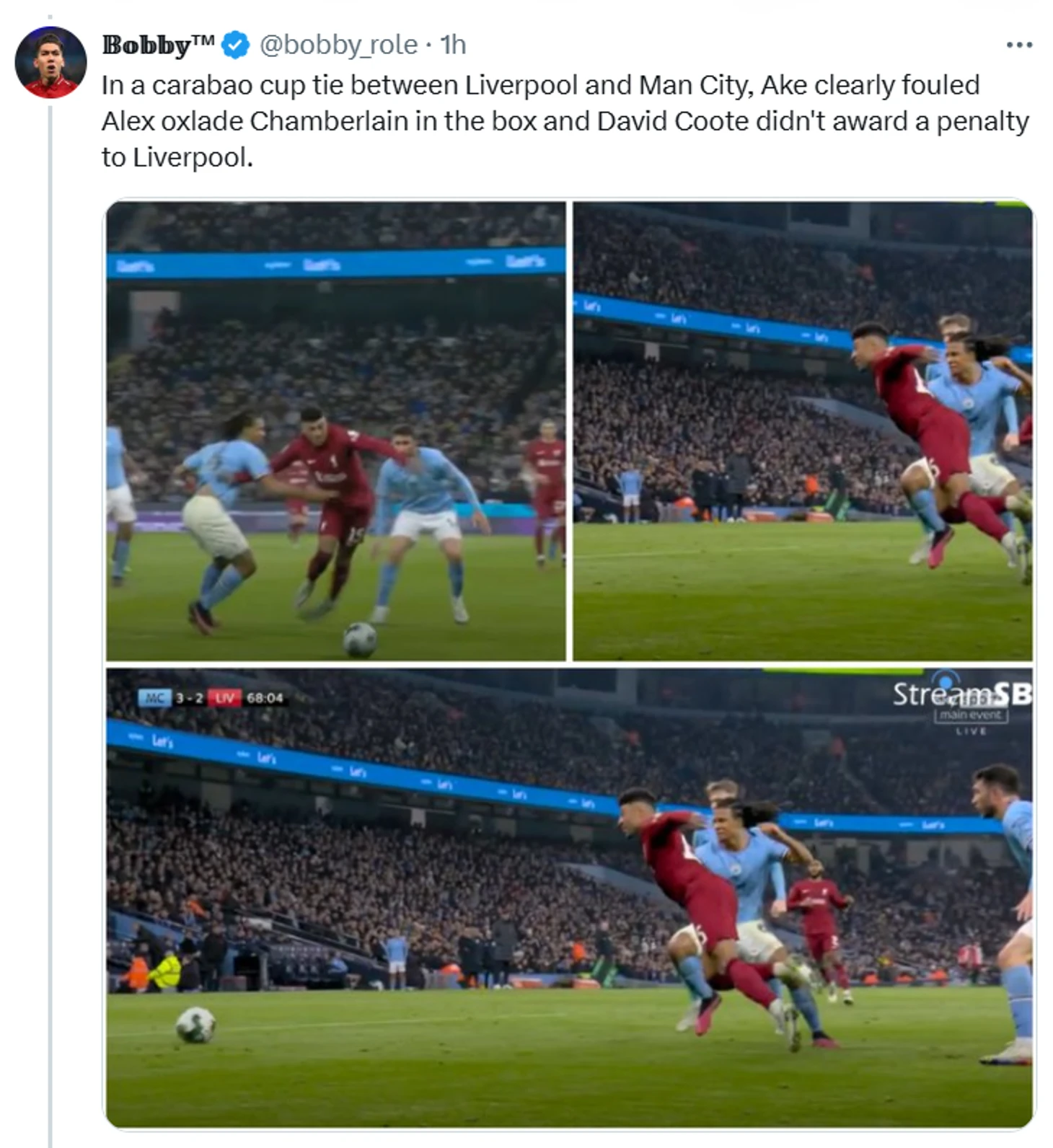Open the top-right tackle photo

coord(803,430)
